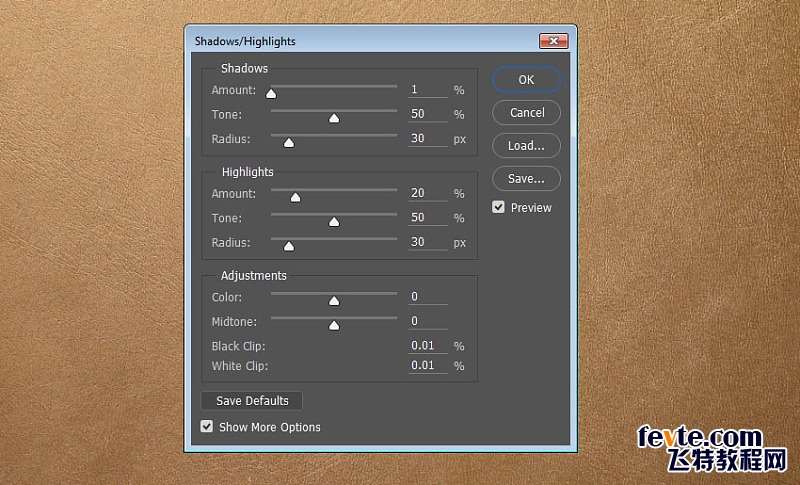800x485 pixels.
Task: Click the Highlights Amount value field
Action: [427, 193]
